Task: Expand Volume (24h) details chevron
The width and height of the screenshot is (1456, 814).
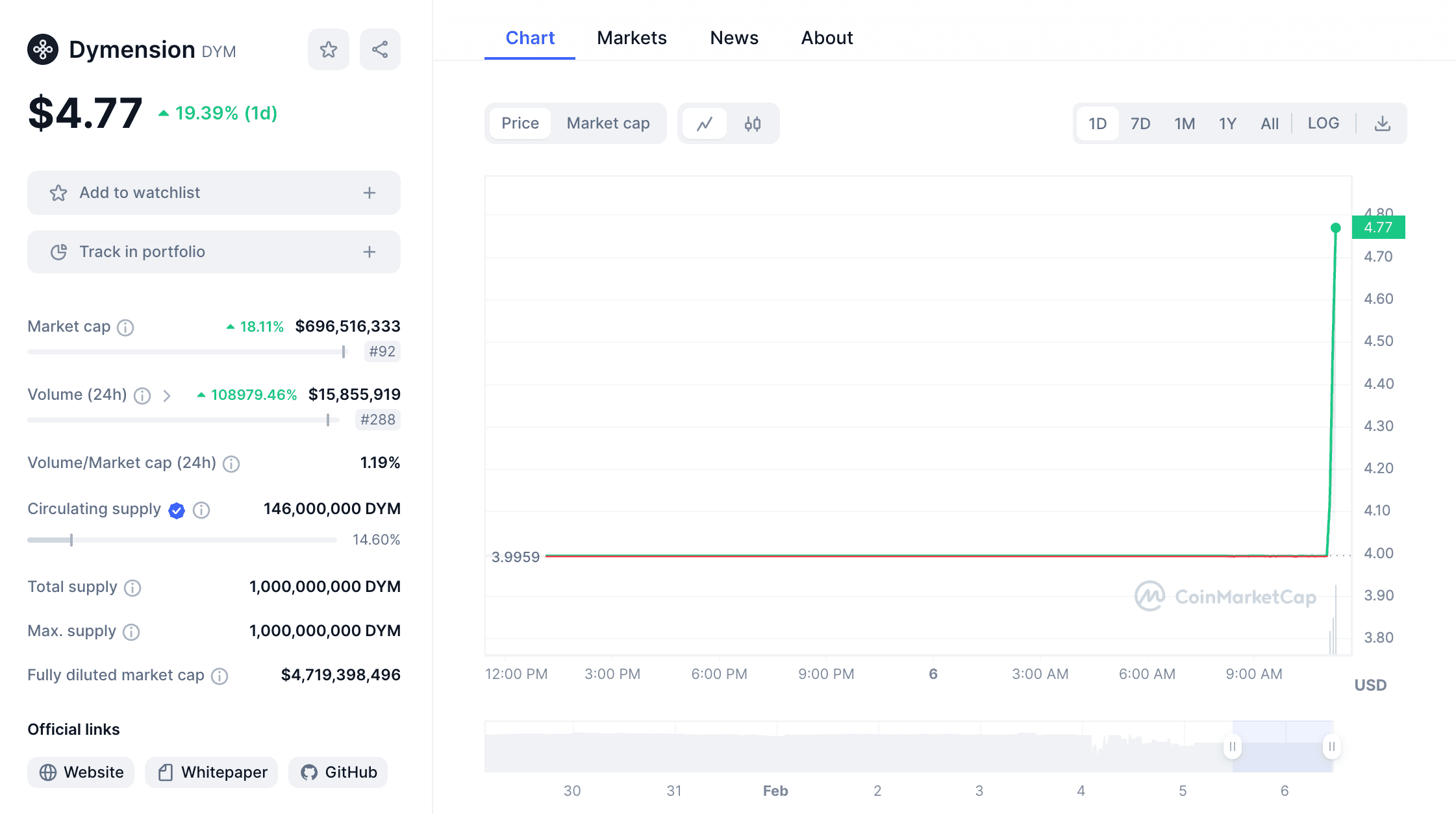Action: coord(167,395)
